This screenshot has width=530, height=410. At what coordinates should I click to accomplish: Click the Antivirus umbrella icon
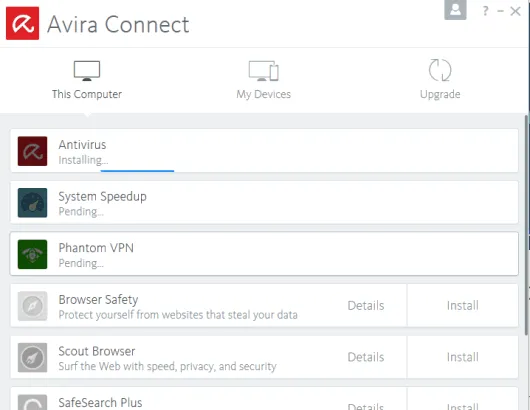point(32,151)
